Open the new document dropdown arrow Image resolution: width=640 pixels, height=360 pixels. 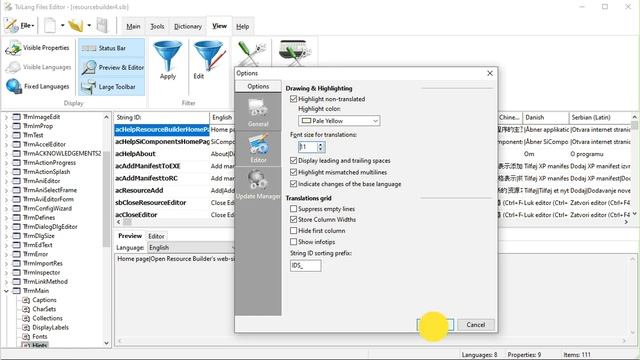pyautogui.click(x=62, y=25)
